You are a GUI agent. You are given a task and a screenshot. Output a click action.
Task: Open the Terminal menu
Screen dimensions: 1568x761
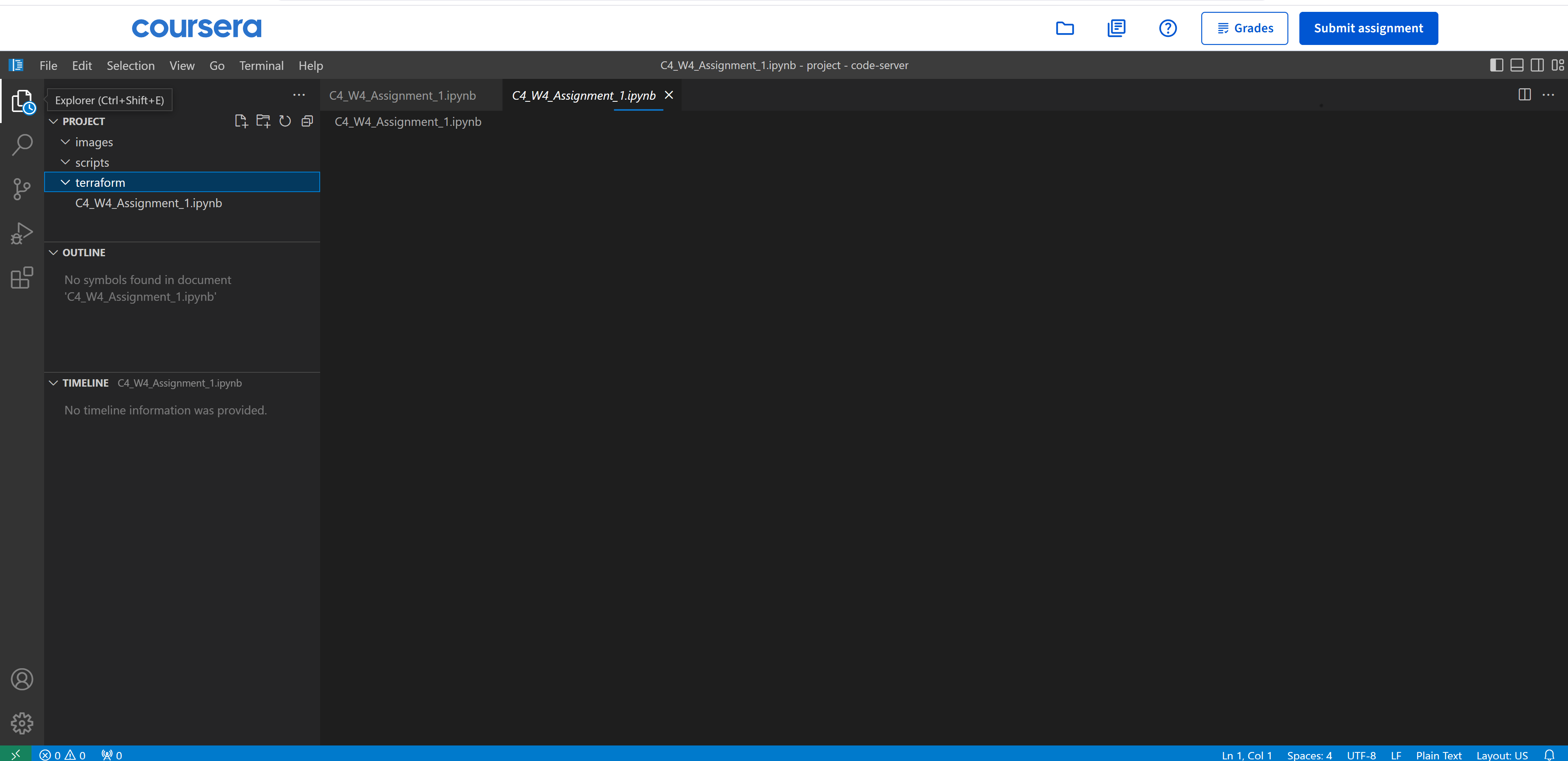(261, 66)
